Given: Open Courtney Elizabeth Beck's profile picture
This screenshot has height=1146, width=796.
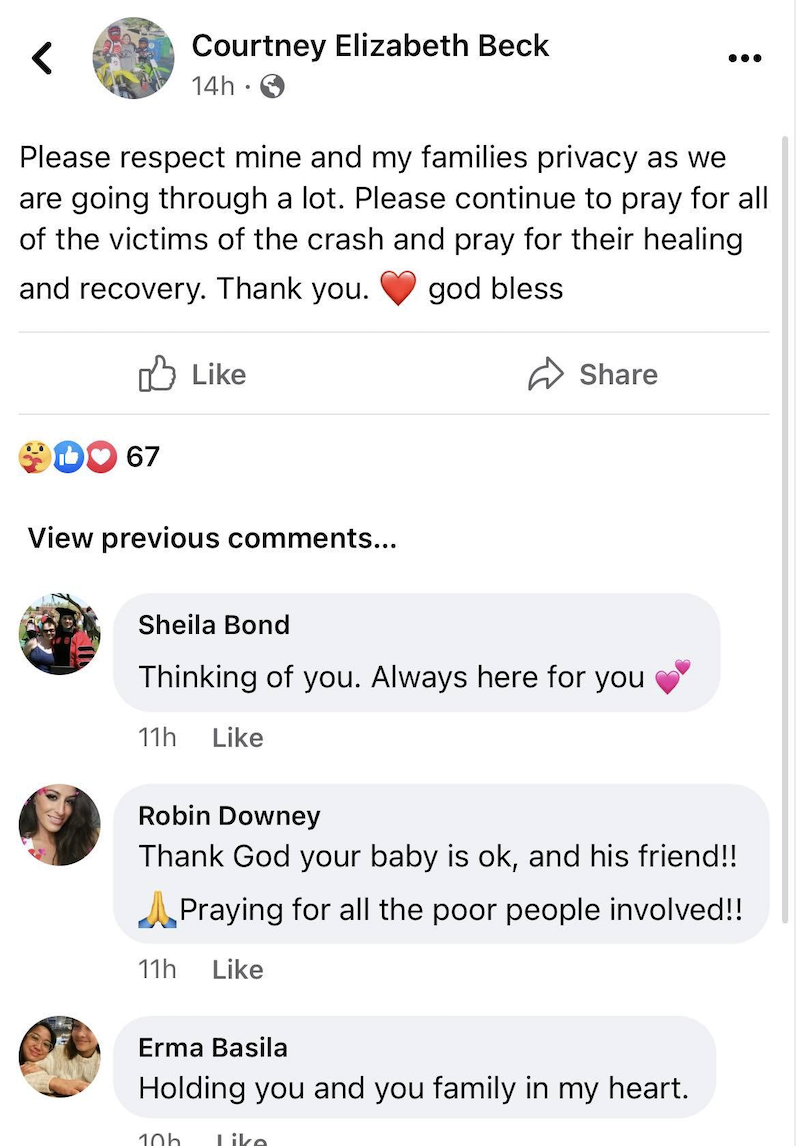Looking at the screenshot, I should 134,59.
